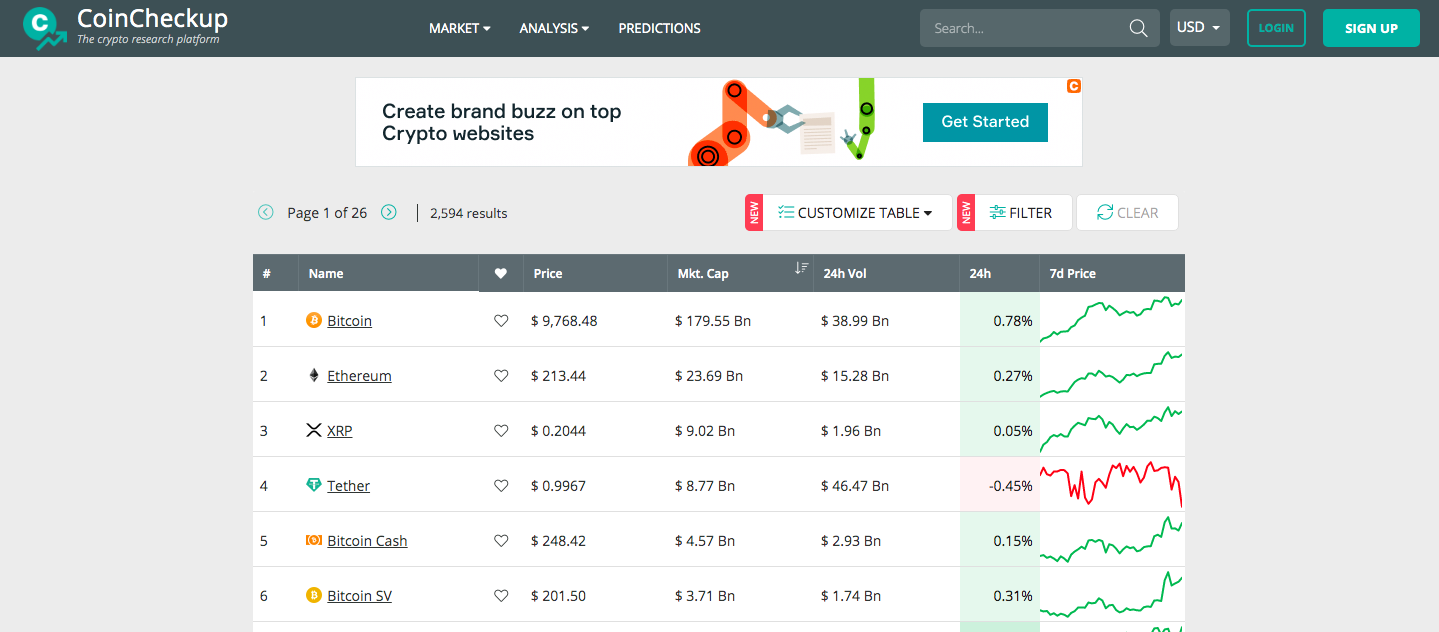Click the Bitcoin coin icon
1439x632 pixels.
coord(314,321)
